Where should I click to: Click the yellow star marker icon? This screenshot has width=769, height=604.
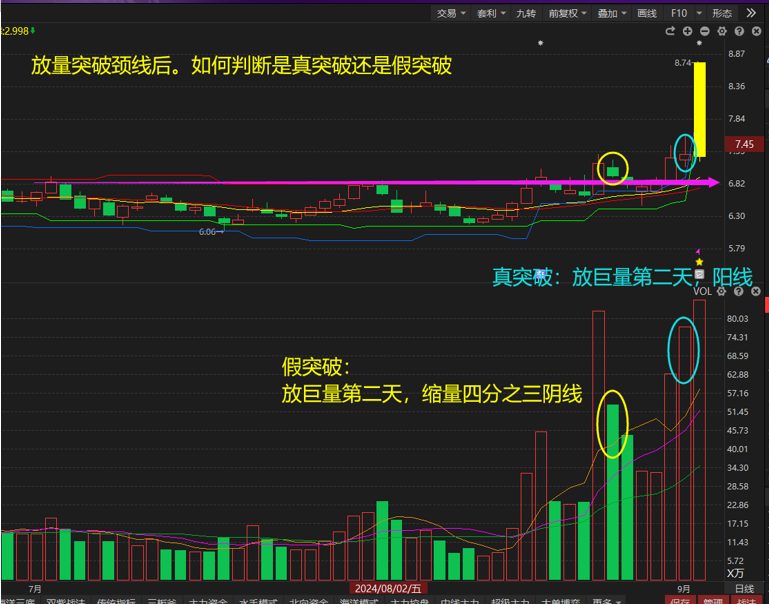pos(699,262)
